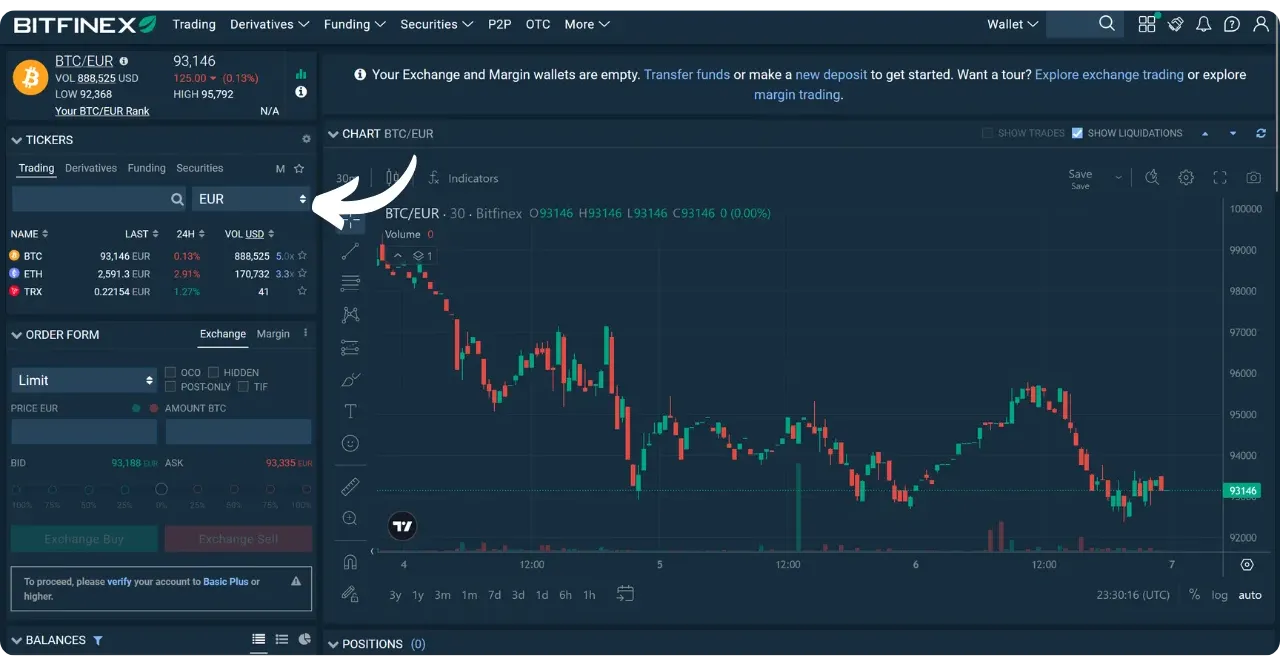Select the trend line drawing tool
This screenshot has width=1280, height=666.
[350, 251]
